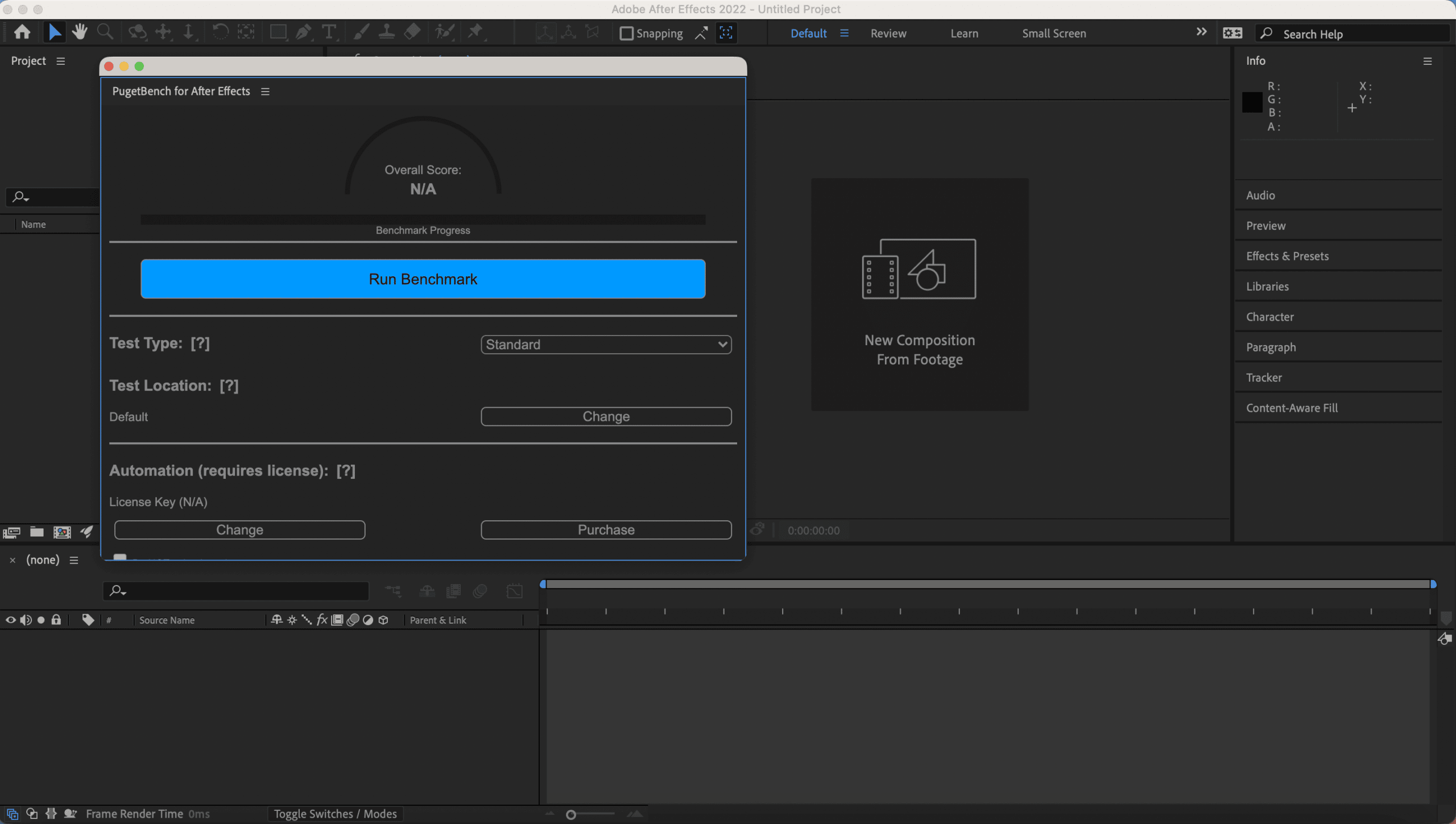Switch to the Review workspace
The width and height of the screenshot is (1456, 824).
[x=888, y=34]
